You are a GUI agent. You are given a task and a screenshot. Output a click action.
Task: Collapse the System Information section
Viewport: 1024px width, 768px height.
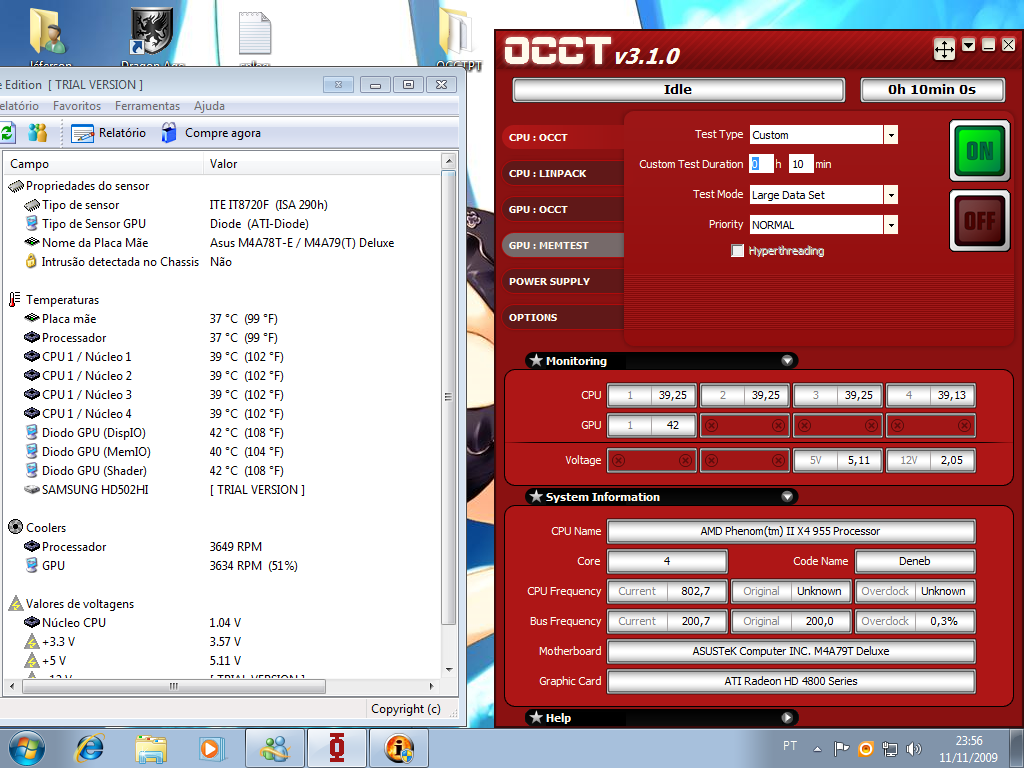pos(787,497)
